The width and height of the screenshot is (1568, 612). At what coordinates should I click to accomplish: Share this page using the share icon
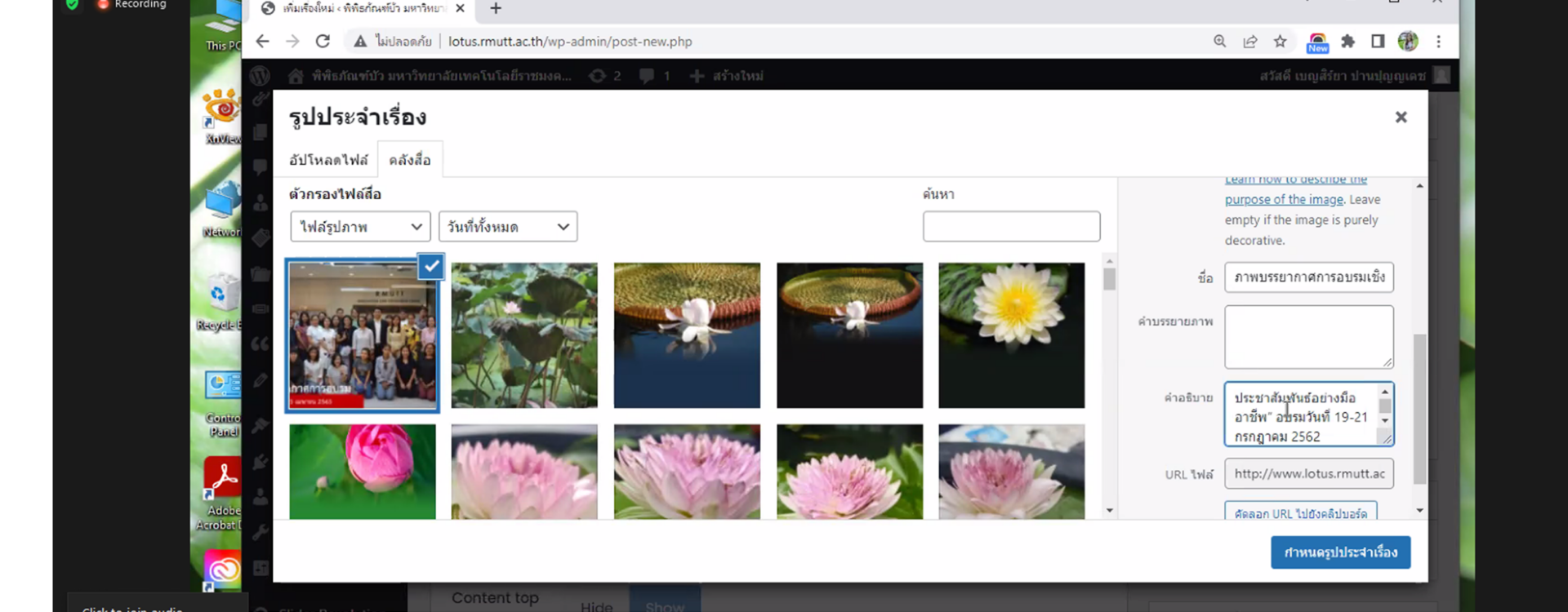[1249, 42]
